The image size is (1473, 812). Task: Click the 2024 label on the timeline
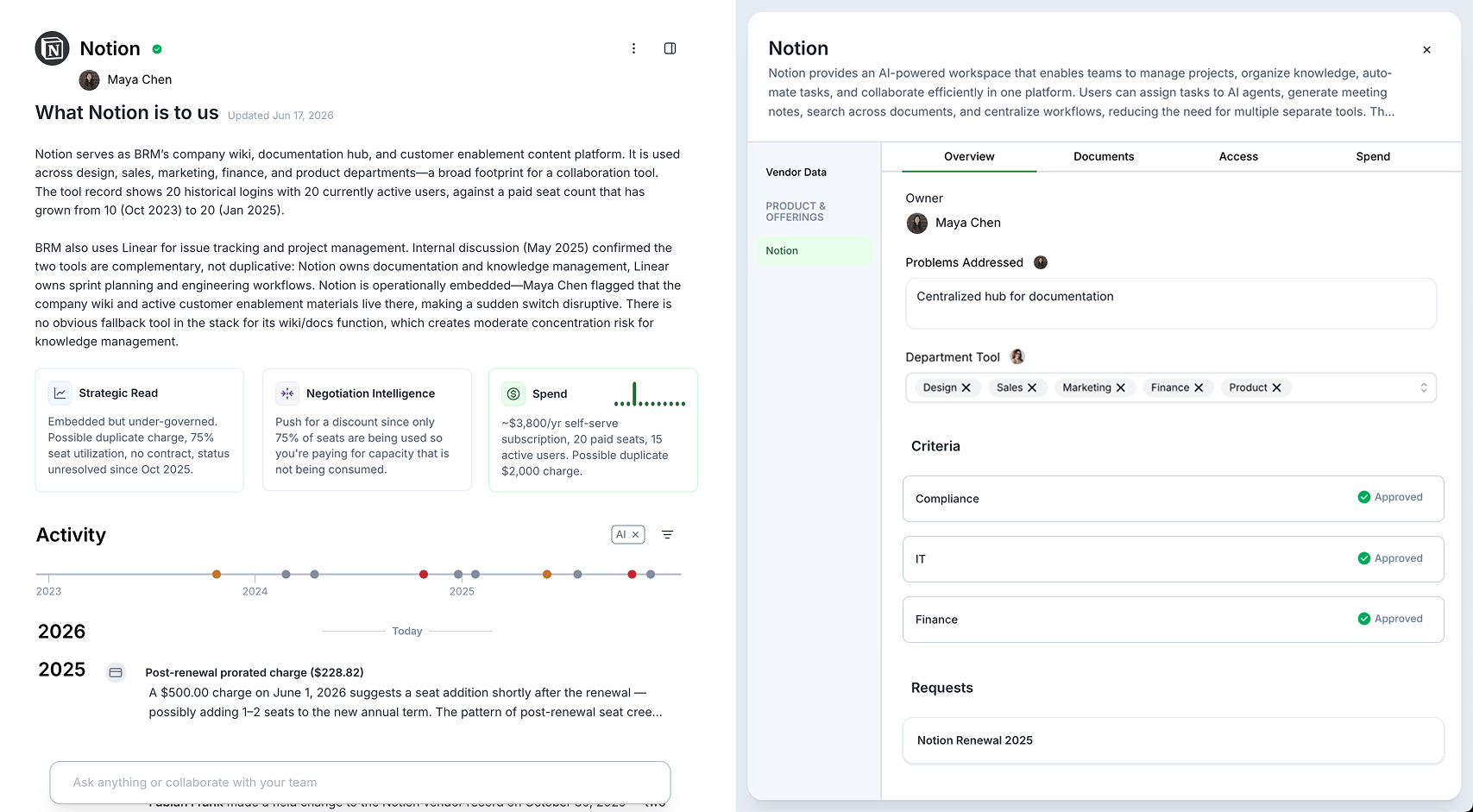tap(255, 592)
